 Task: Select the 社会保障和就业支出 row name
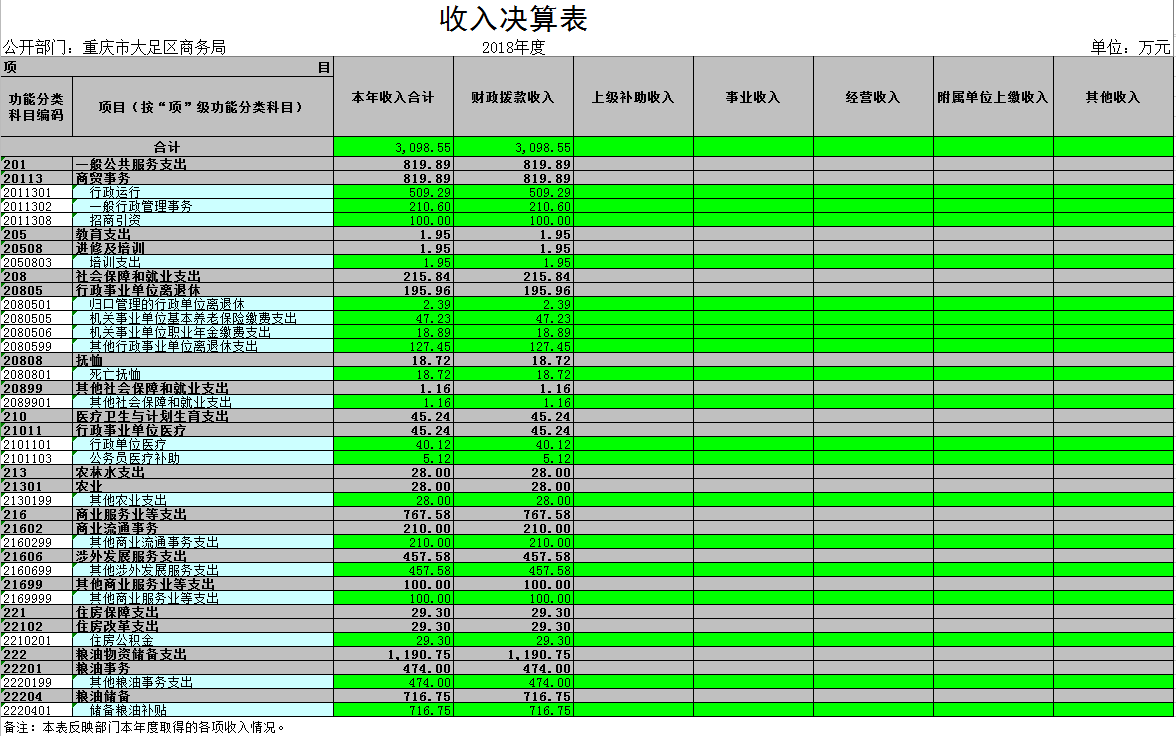point(138,276)
